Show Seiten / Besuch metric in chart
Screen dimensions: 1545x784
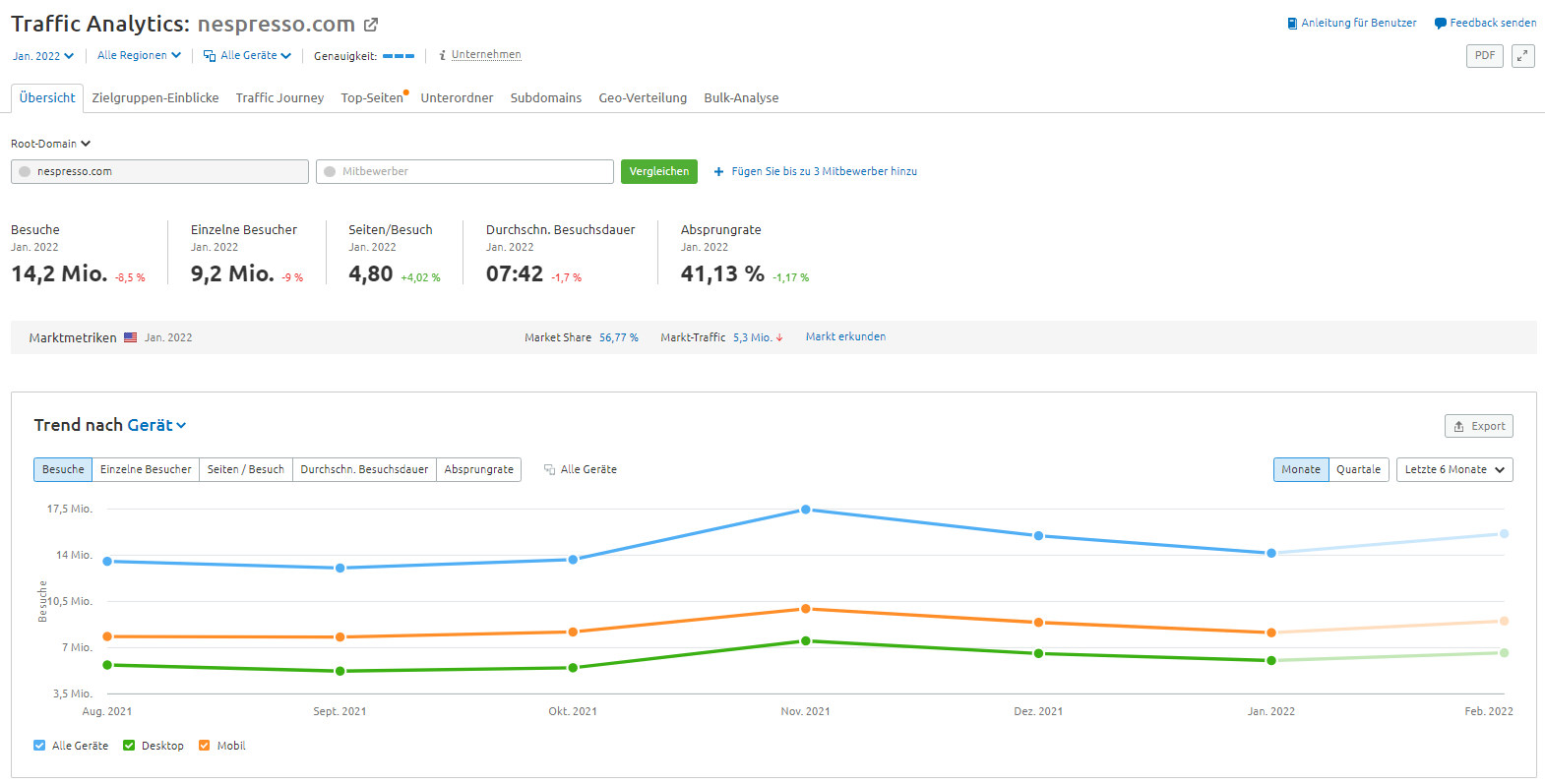(x=246, y=469)
